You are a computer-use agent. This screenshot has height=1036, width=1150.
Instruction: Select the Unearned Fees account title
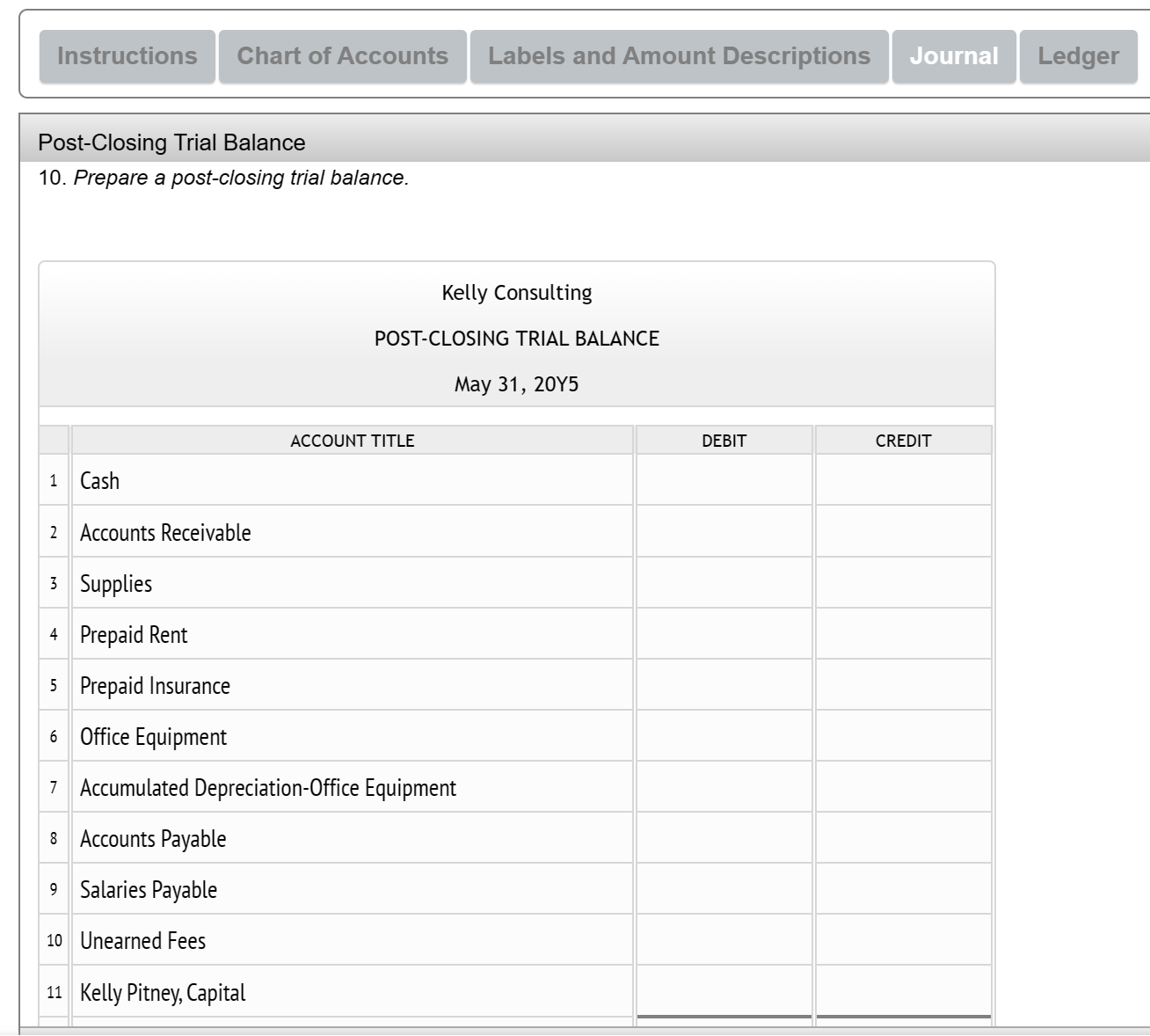click(352, 940)
